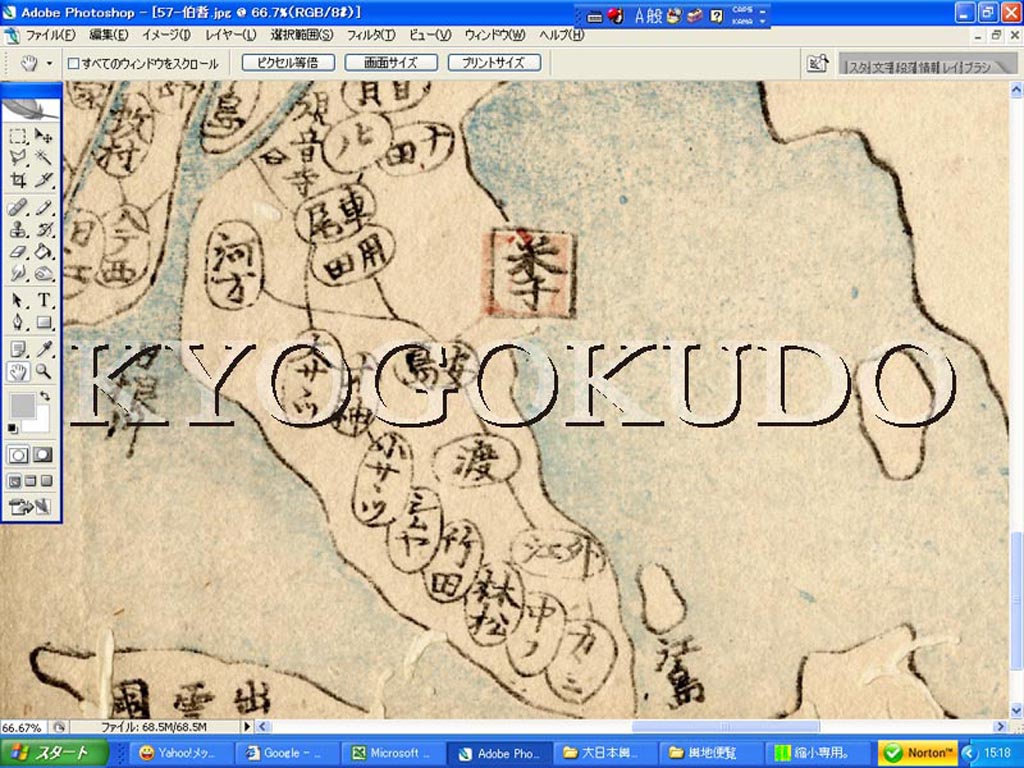Select the Smudge tool
Screen dimensions: 1024x768
18,273
